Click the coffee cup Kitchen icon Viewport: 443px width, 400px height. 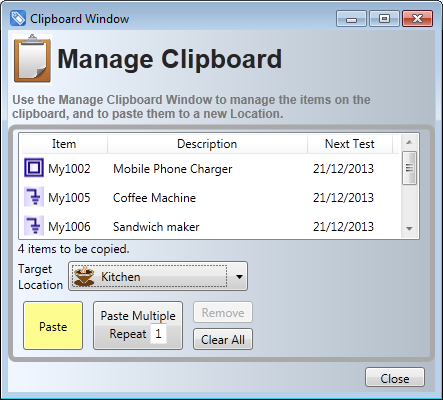tap(84, 276)
